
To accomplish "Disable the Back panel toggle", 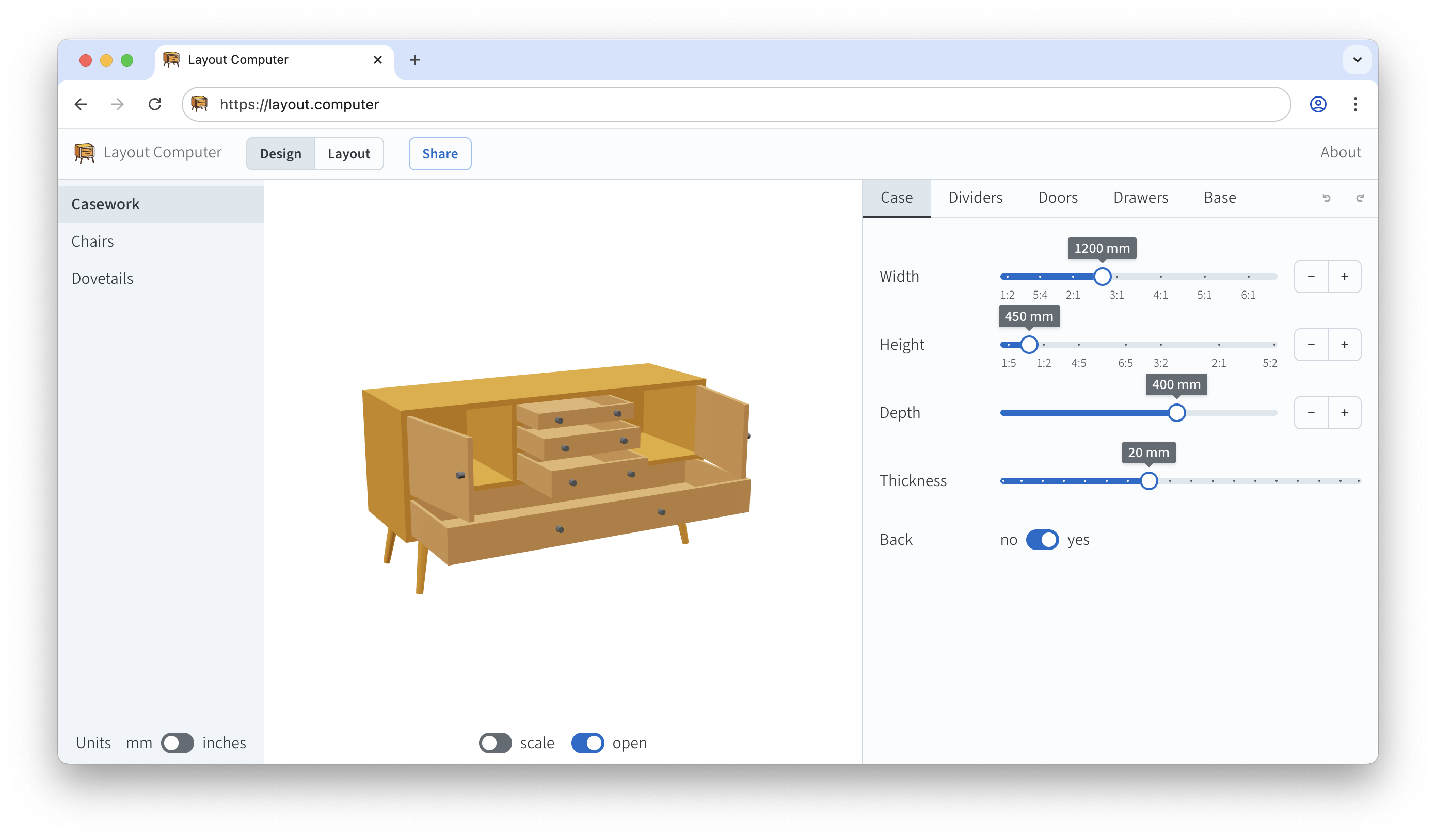I will (1042, 539).
